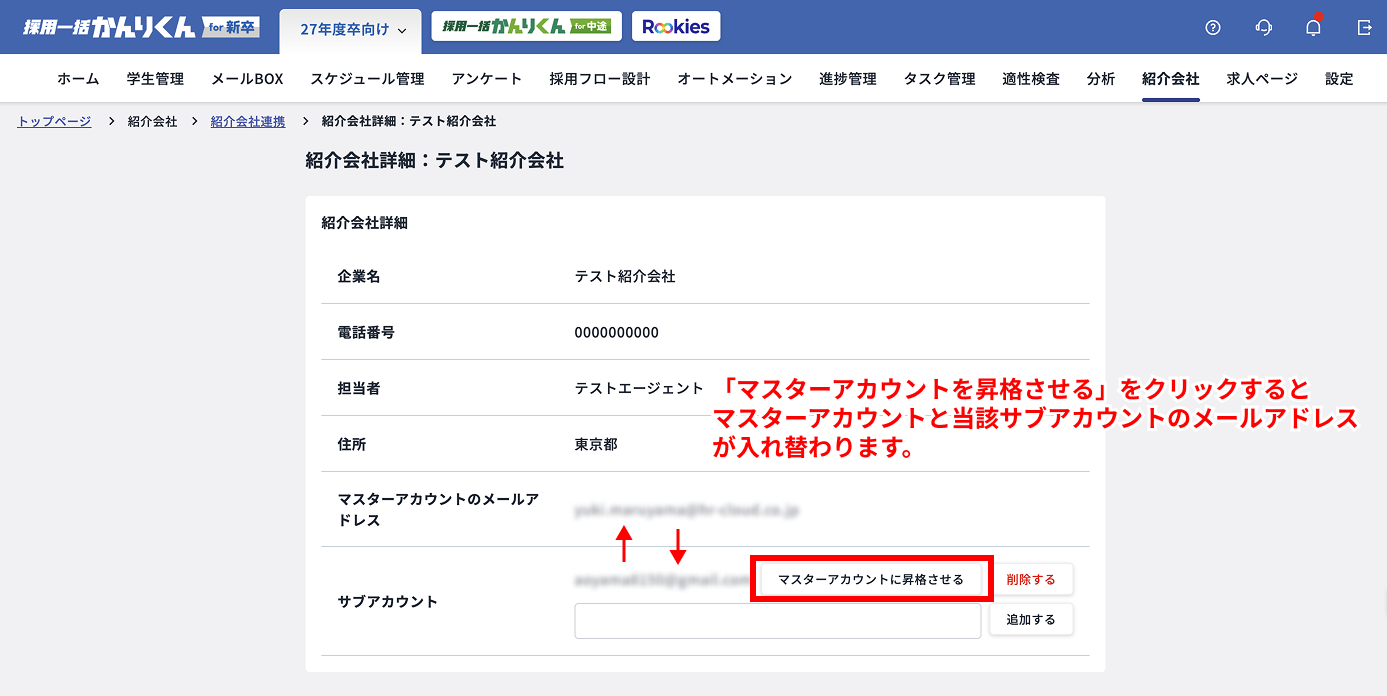
Task: Switch to かんりくん for 中途 product
Action: [x=526, y=27]
